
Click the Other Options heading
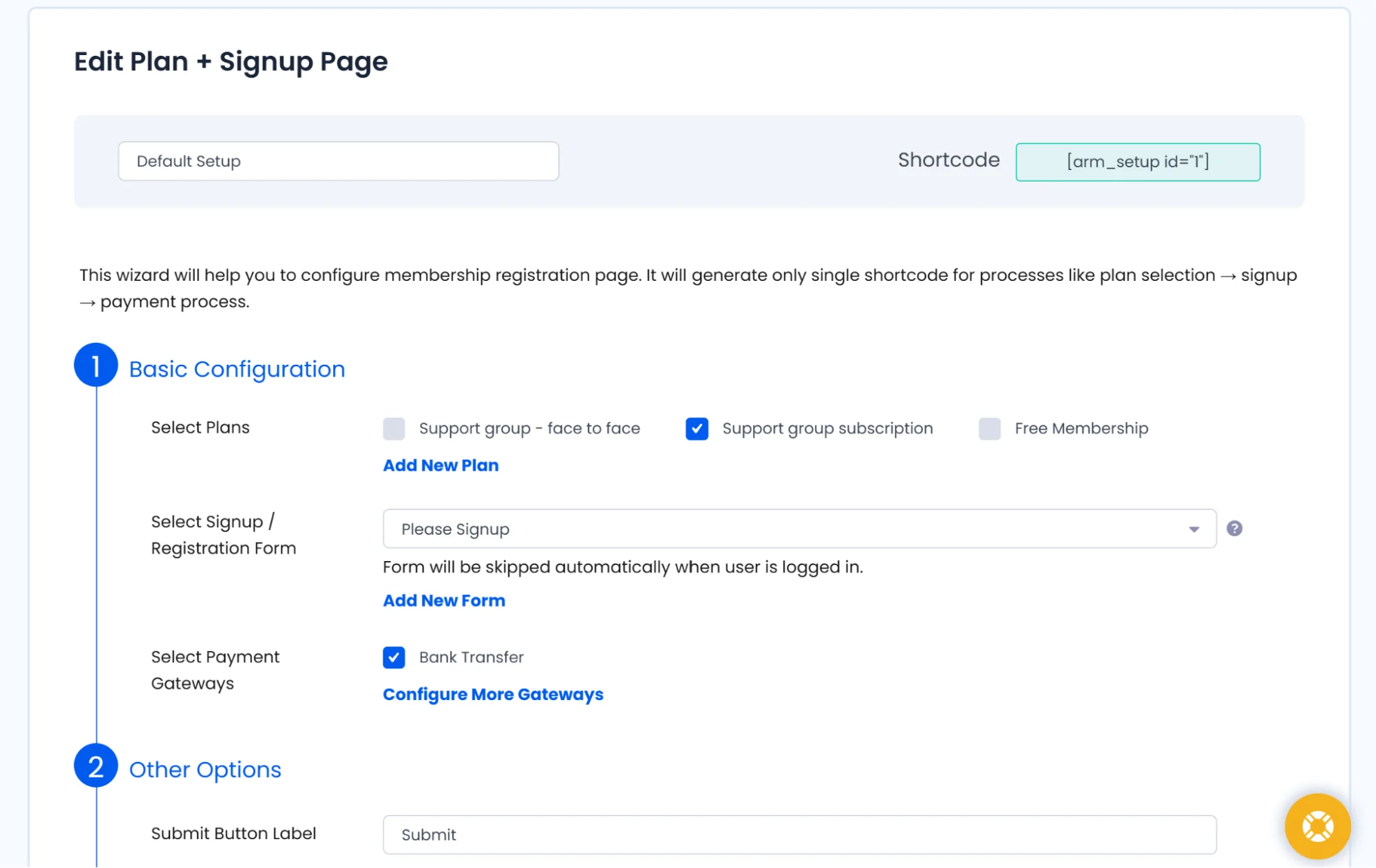click(205, 770)
